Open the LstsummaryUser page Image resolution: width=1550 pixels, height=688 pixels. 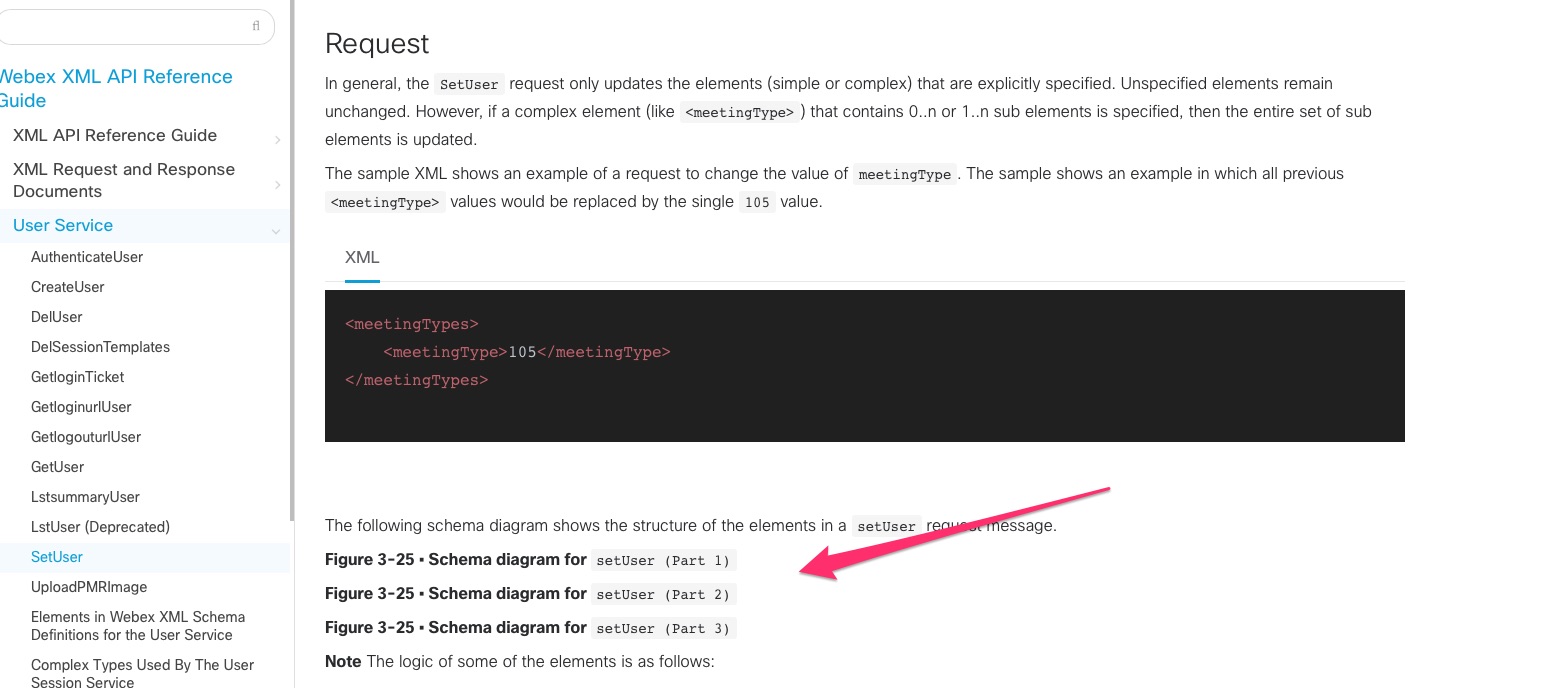coord(85,497)
